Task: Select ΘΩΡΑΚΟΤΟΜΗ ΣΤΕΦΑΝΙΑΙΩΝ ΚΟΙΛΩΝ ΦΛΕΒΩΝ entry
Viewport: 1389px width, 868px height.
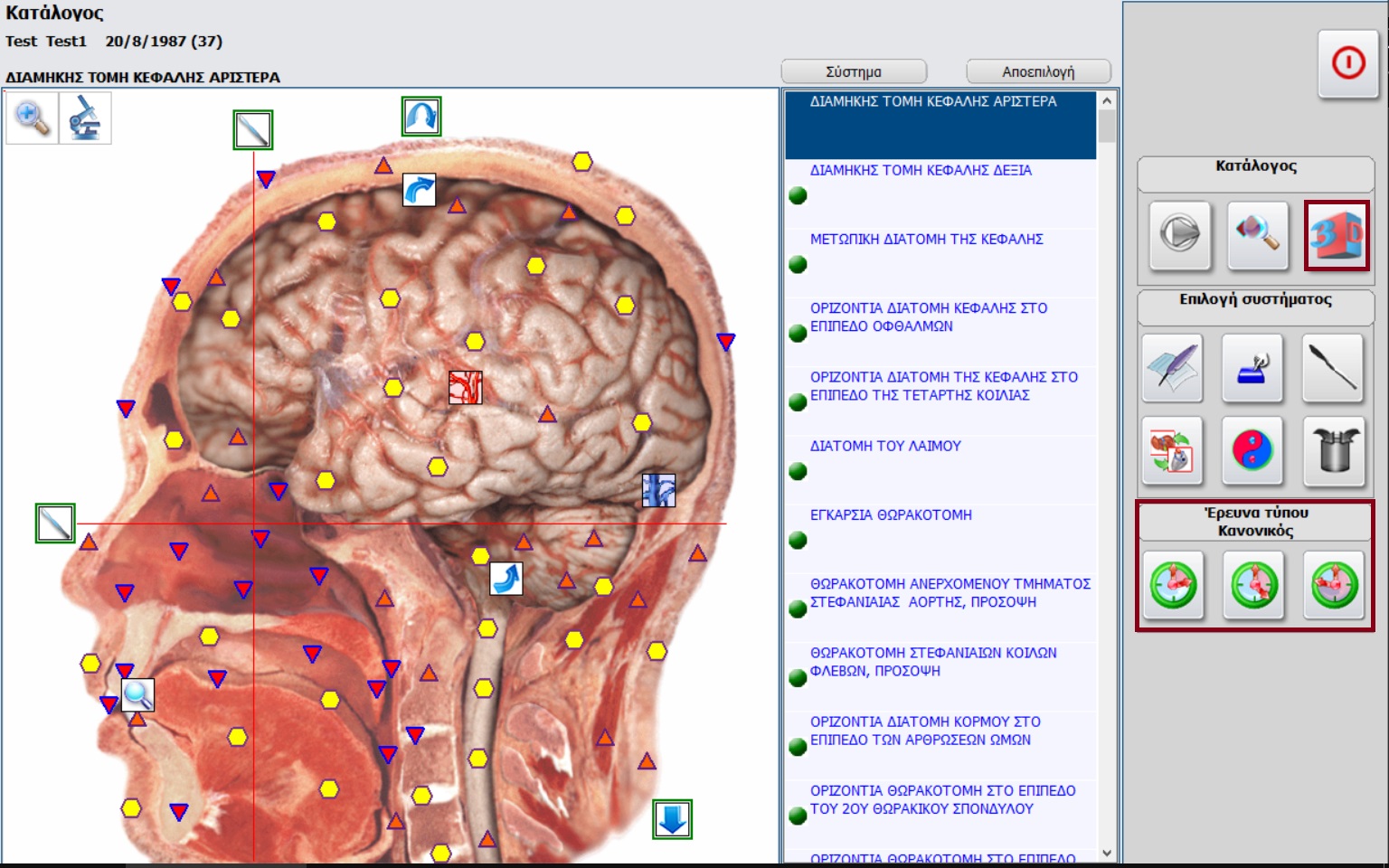Action: click(x=940, y=675)
